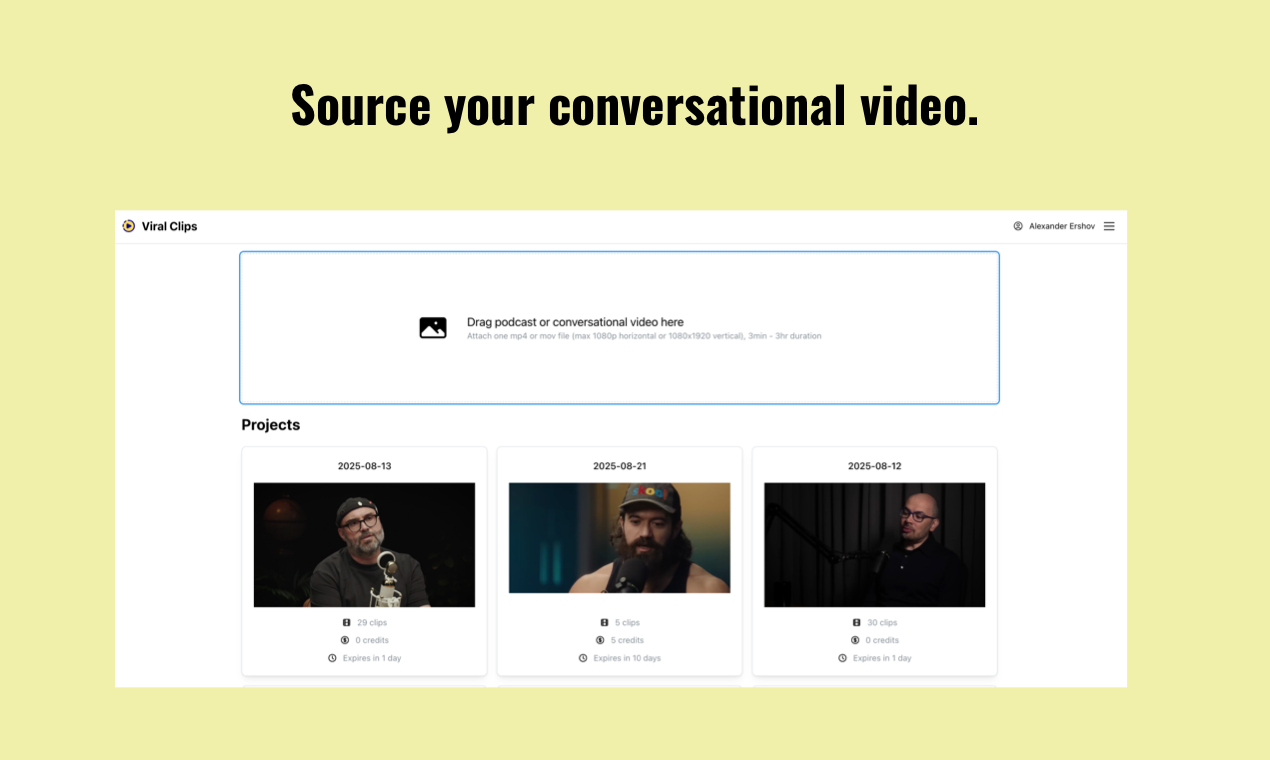1270x760 pixels.
Task: Click clips icon on the 2025-08-12 project
Action: pos(857,622)
